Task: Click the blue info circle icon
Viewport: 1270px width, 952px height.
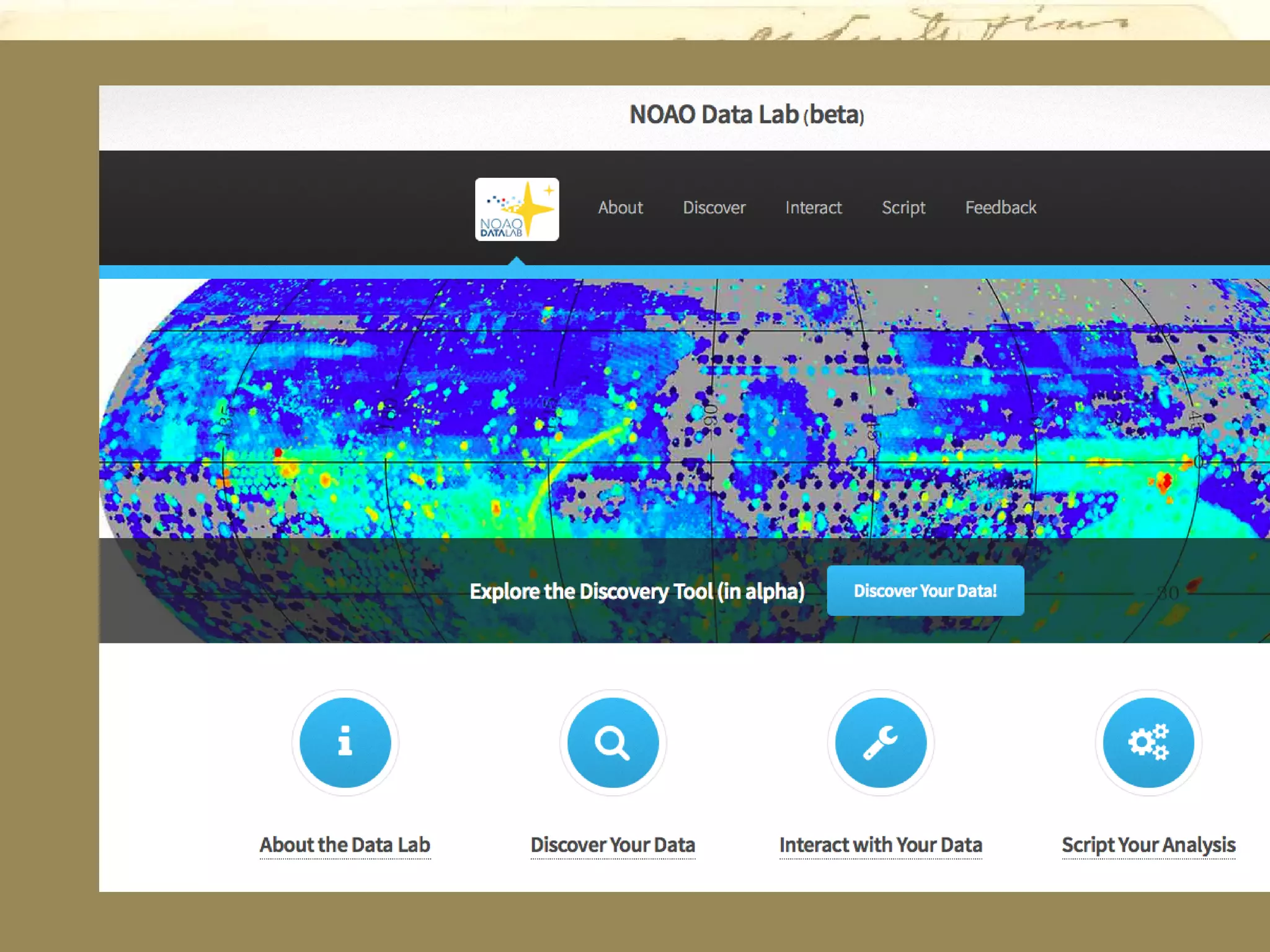Action: pyautogui.click(x=345, y=742)
